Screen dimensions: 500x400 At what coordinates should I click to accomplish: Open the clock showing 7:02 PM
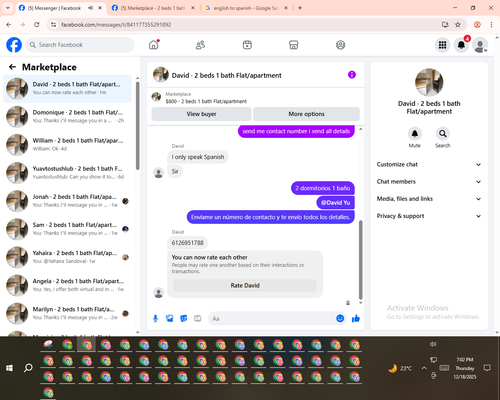(465, 368)
